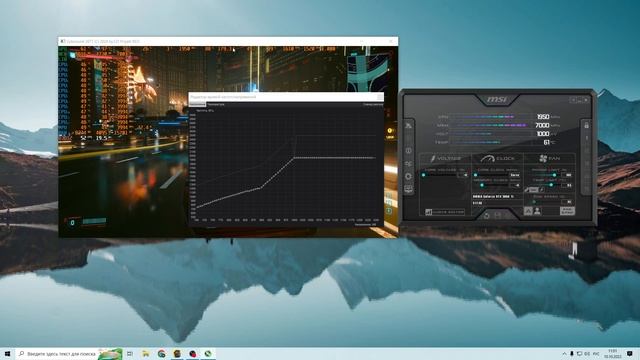Open OC Scanner icon in Afterburner sidebar

tap(408, 164)
